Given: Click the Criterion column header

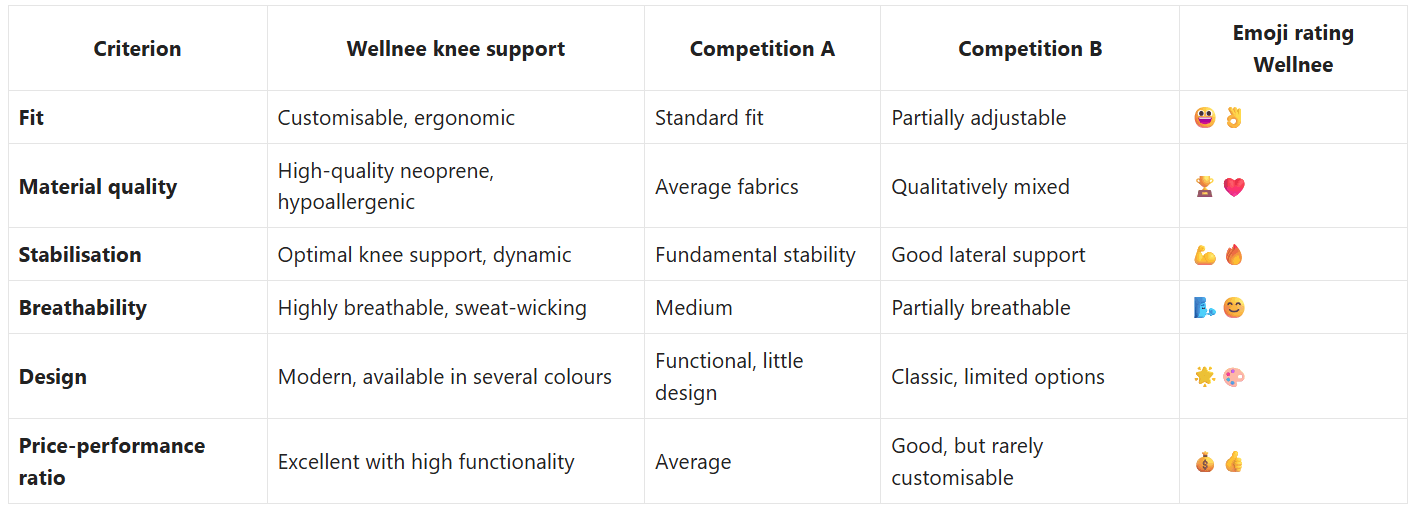Looking at the screenshot, I should (138, 49).
